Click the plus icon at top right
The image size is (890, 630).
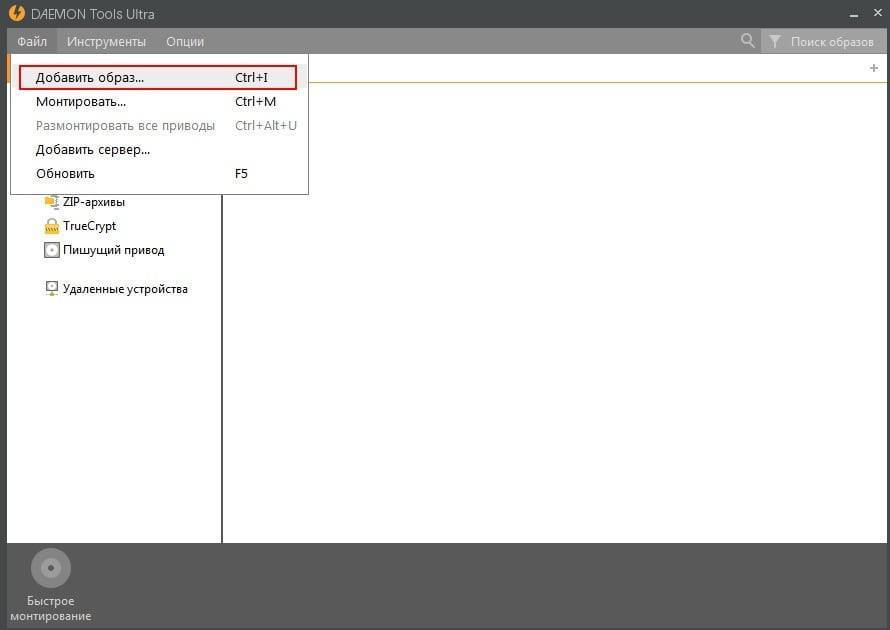(x=873, y=68)
